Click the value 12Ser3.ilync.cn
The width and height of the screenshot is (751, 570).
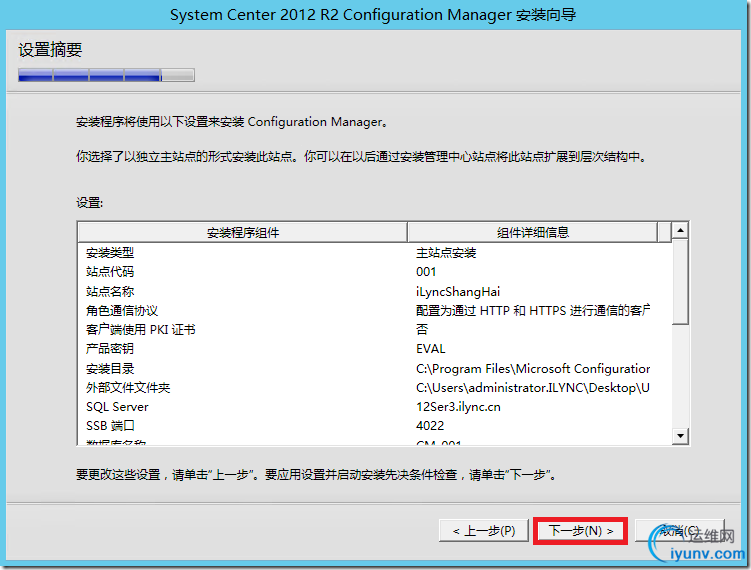[x=458, y=407]
